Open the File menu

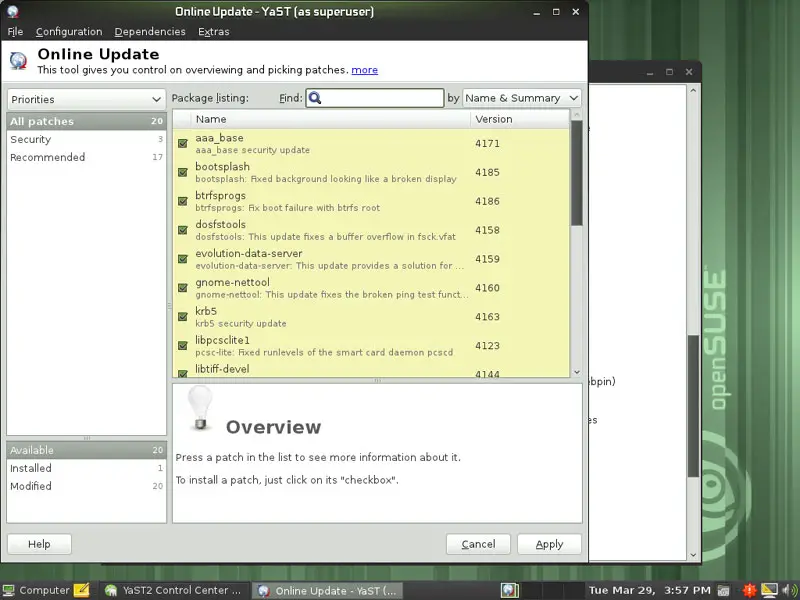click(15, 32)
